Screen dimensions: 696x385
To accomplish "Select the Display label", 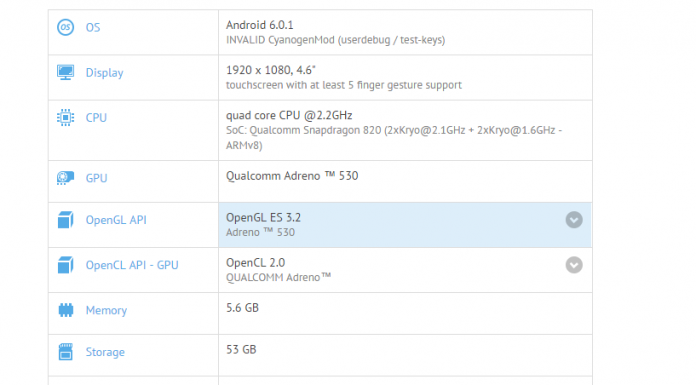I will pos(104,73).
